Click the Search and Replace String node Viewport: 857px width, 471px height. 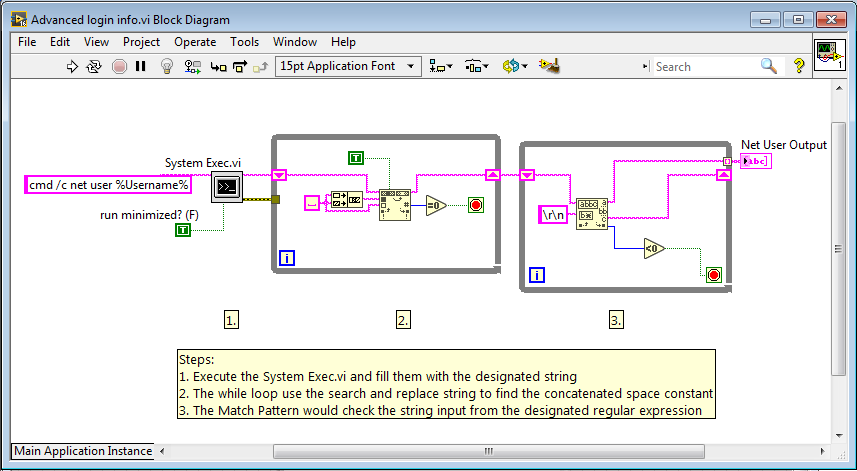coord(394,204)
